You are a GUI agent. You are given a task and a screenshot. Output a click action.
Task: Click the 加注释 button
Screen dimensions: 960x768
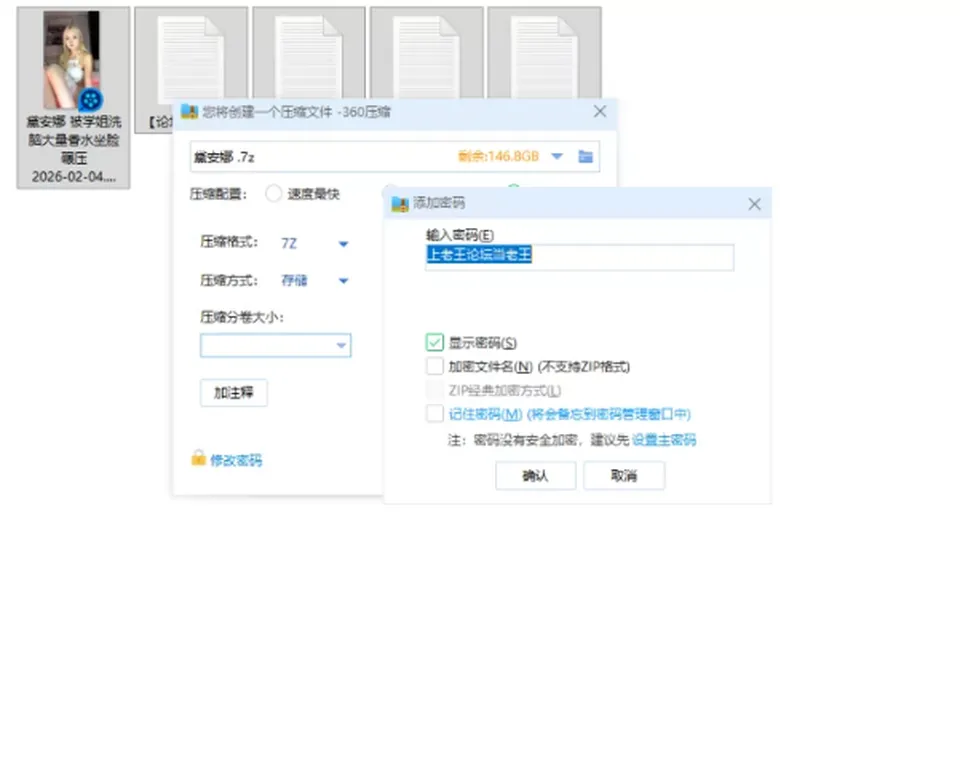(x=234, y=393)
